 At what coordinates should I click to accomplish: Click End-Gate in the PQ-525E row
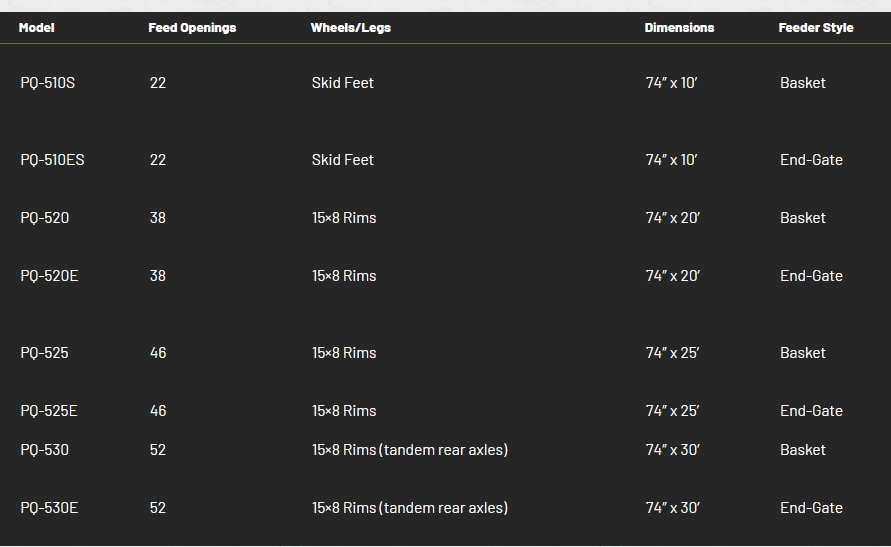(811, 411)
